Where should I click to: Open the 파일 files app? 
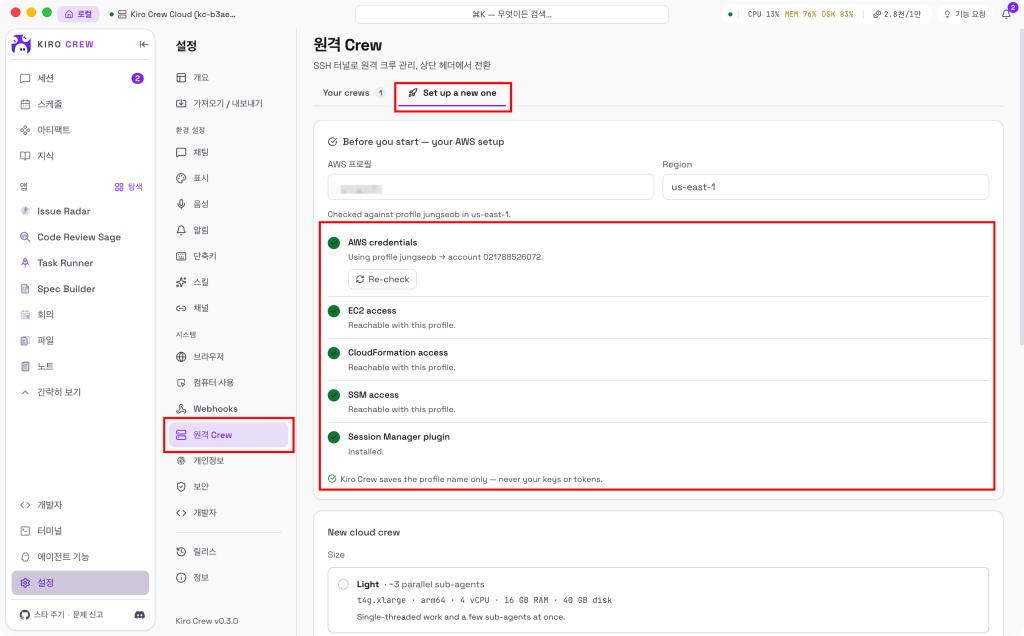80,340
